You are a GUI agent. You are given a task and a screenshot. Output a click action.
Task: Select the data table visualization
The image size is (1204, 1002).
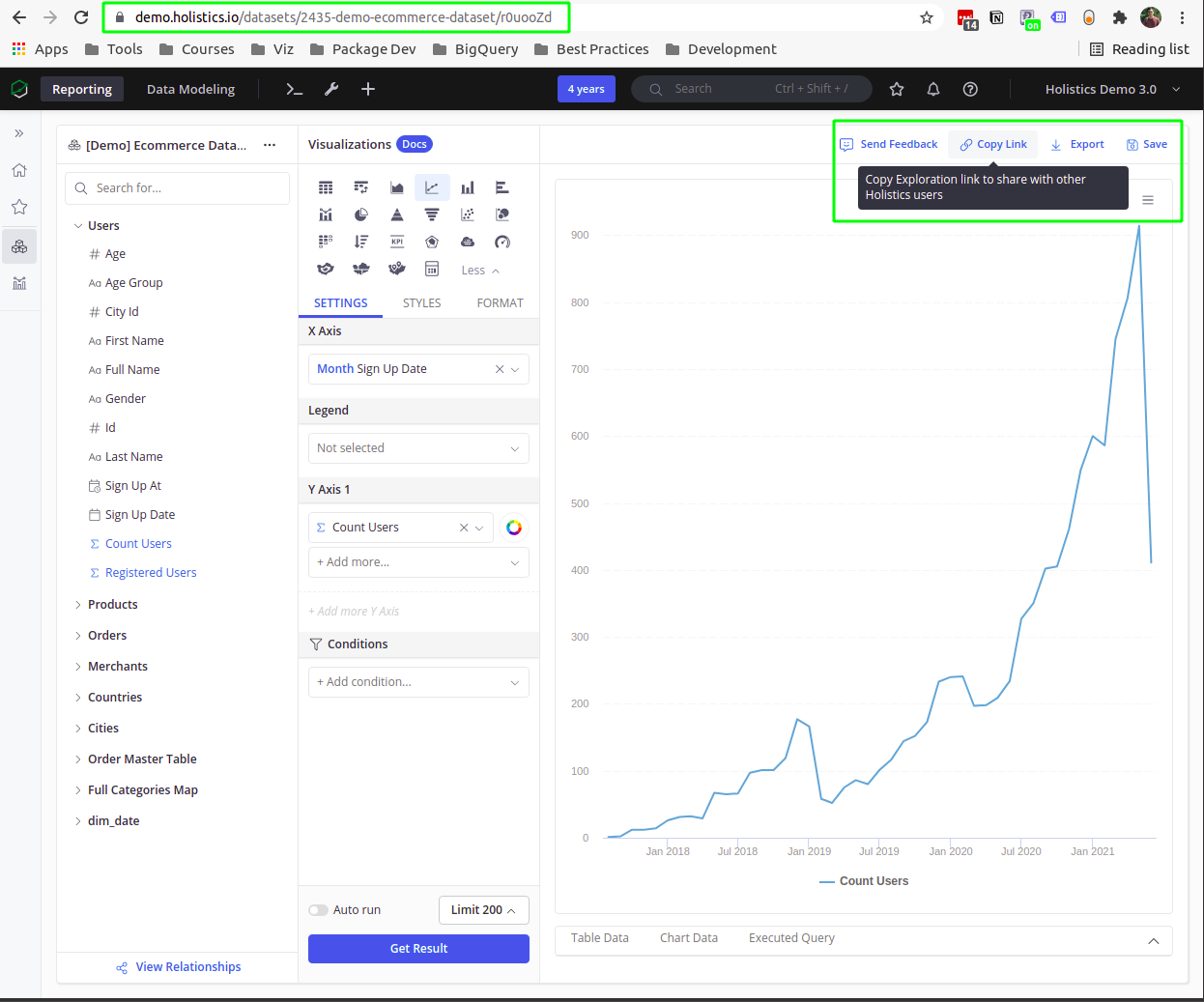coord(326,187)
